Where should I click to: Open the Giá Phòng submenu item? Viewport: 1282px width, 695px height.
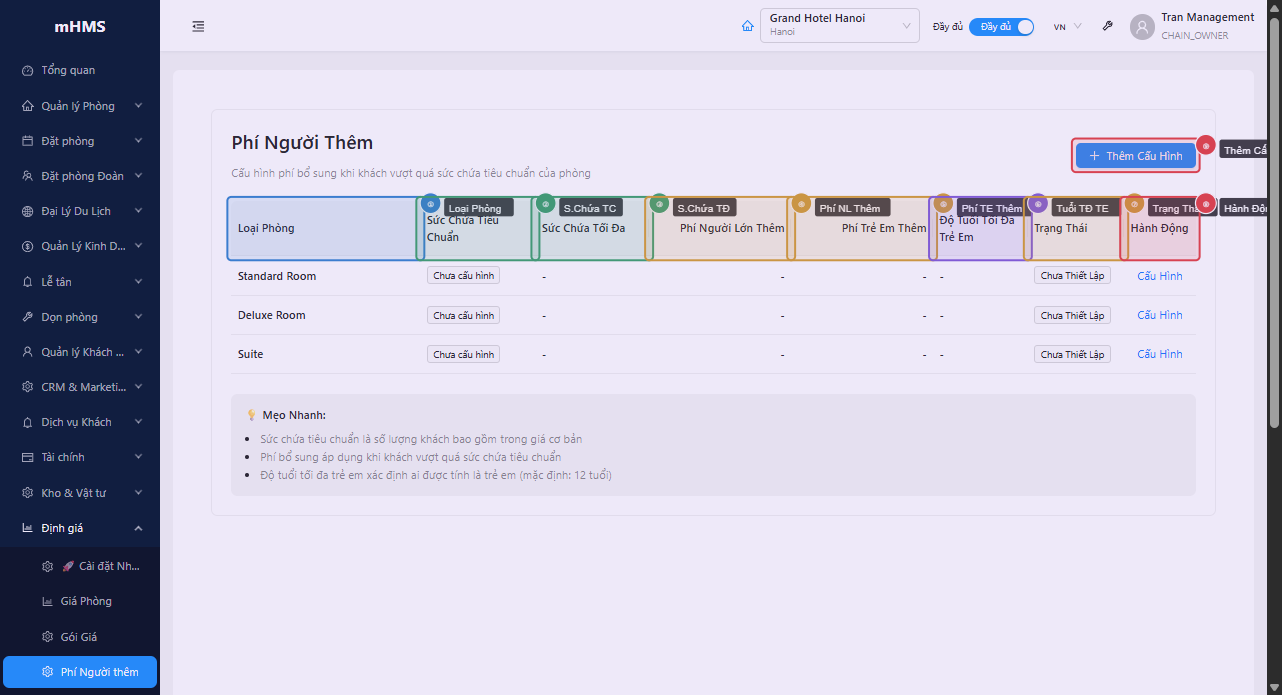coord(85,602)
